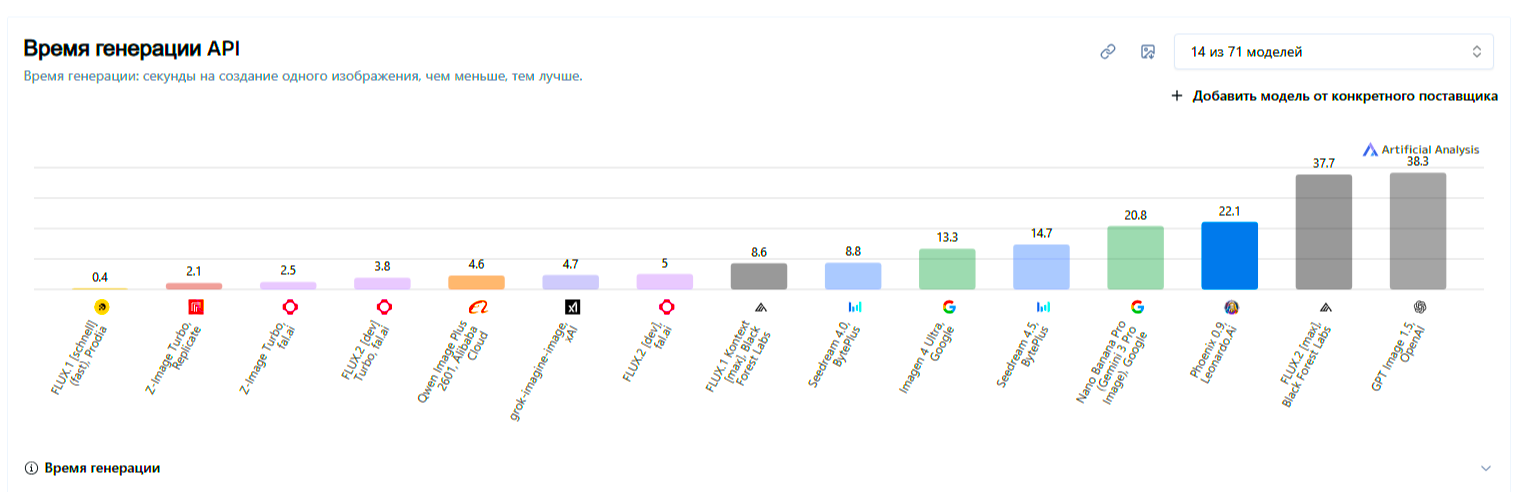The image size is (1532, 492).
Task: Open the '14 из 71 моделей' dropdown
Action: 1333,52
